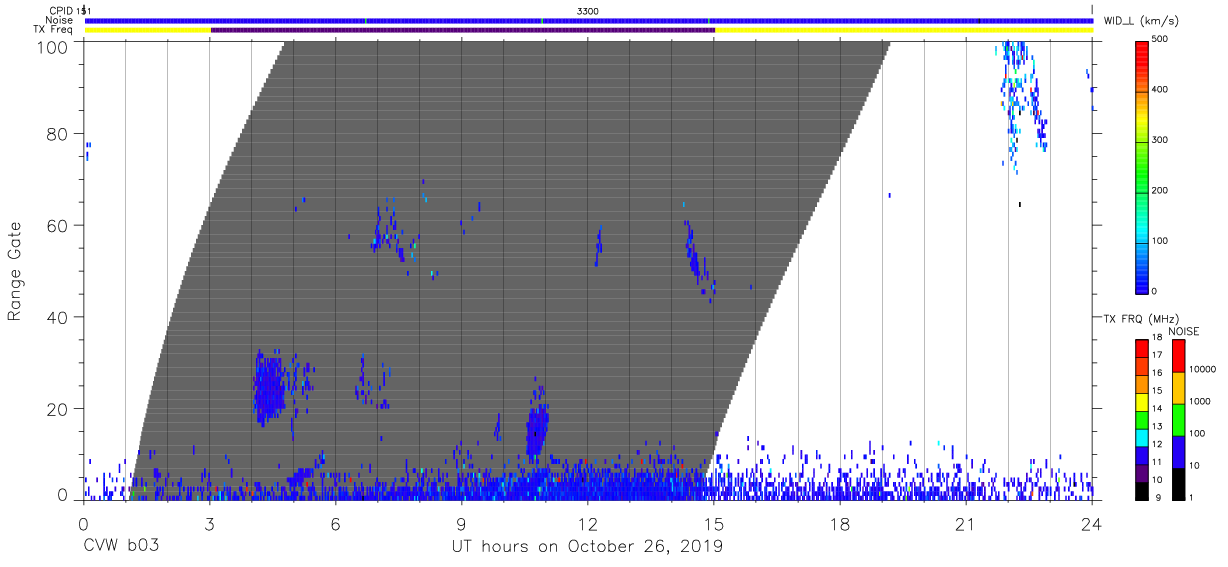Click the '40' tick on the Range Gate axis
The image size is (1228, 567).
coord(59,317)
